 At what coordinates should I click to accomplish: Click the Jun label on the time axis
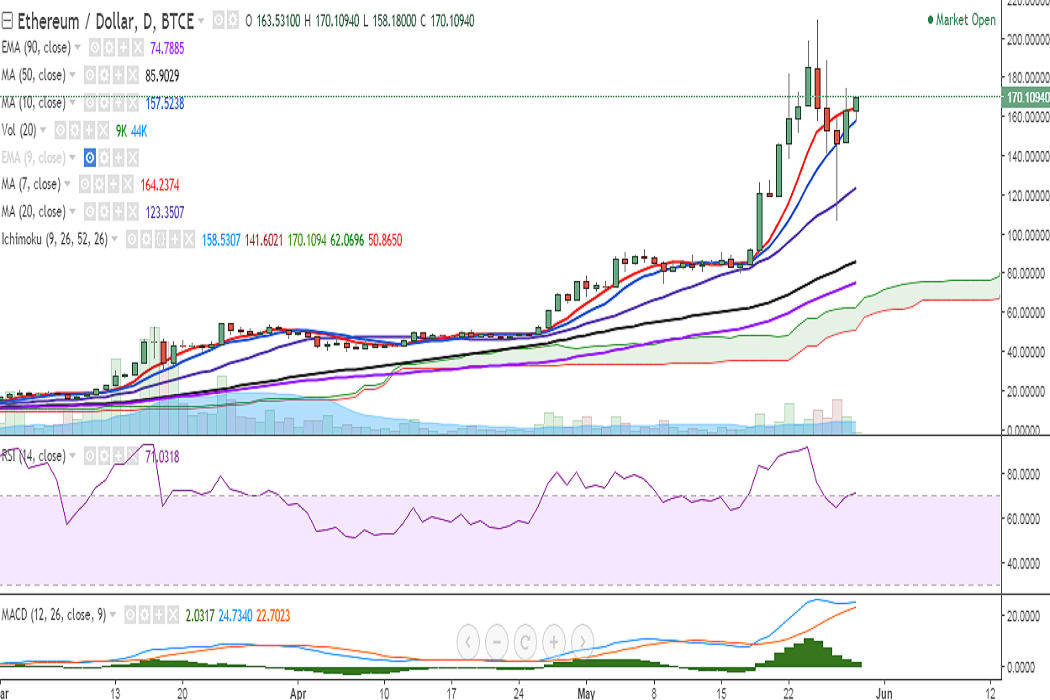click(884, 693)
